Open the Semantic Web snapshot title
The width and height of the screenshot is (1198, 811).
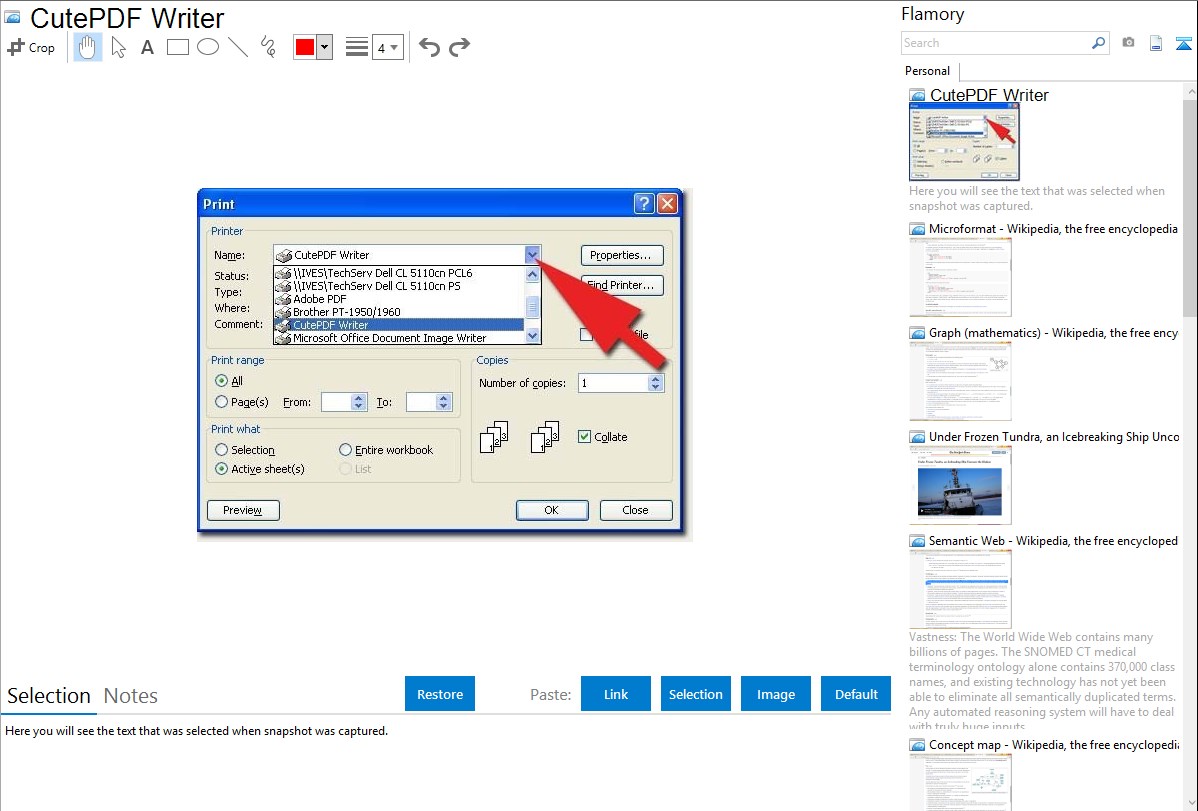(1053, 540)
